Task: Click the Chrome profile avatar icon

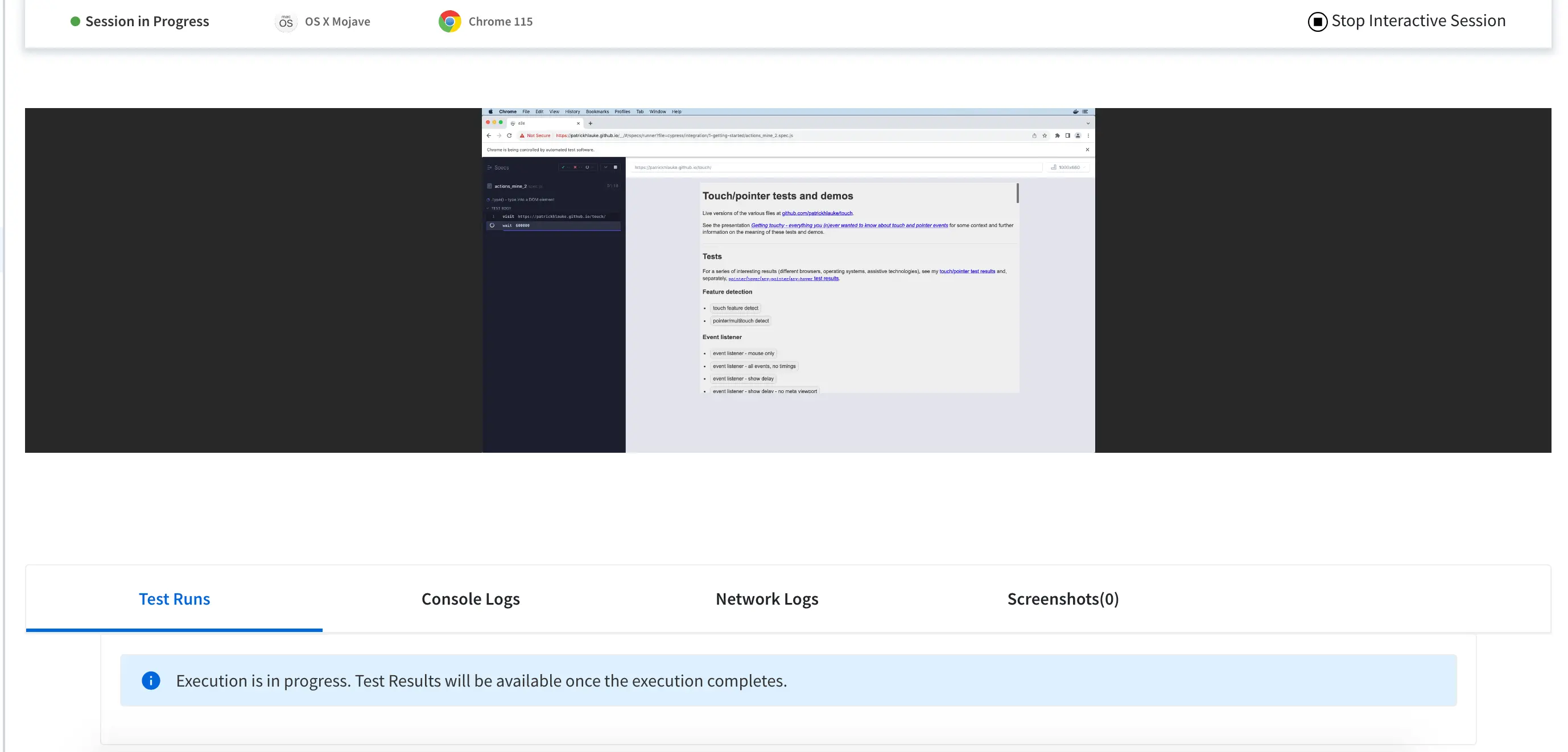Action: click(x=1078, y=136)
